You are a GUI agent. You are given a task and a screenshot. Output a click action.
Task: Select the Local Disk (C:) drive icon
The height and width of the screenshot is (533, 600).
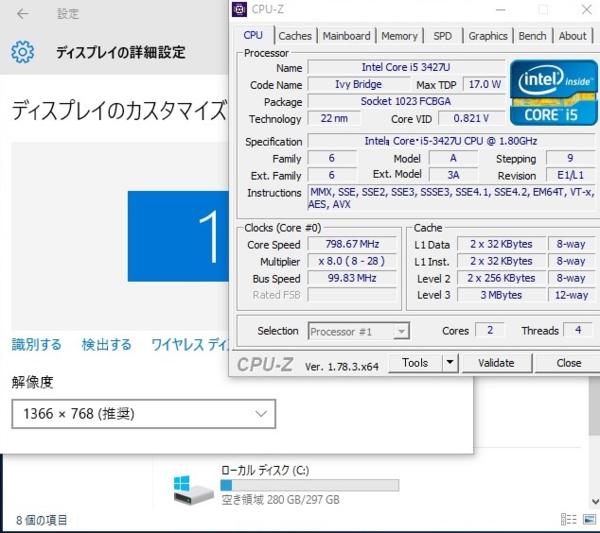point(192,491)
